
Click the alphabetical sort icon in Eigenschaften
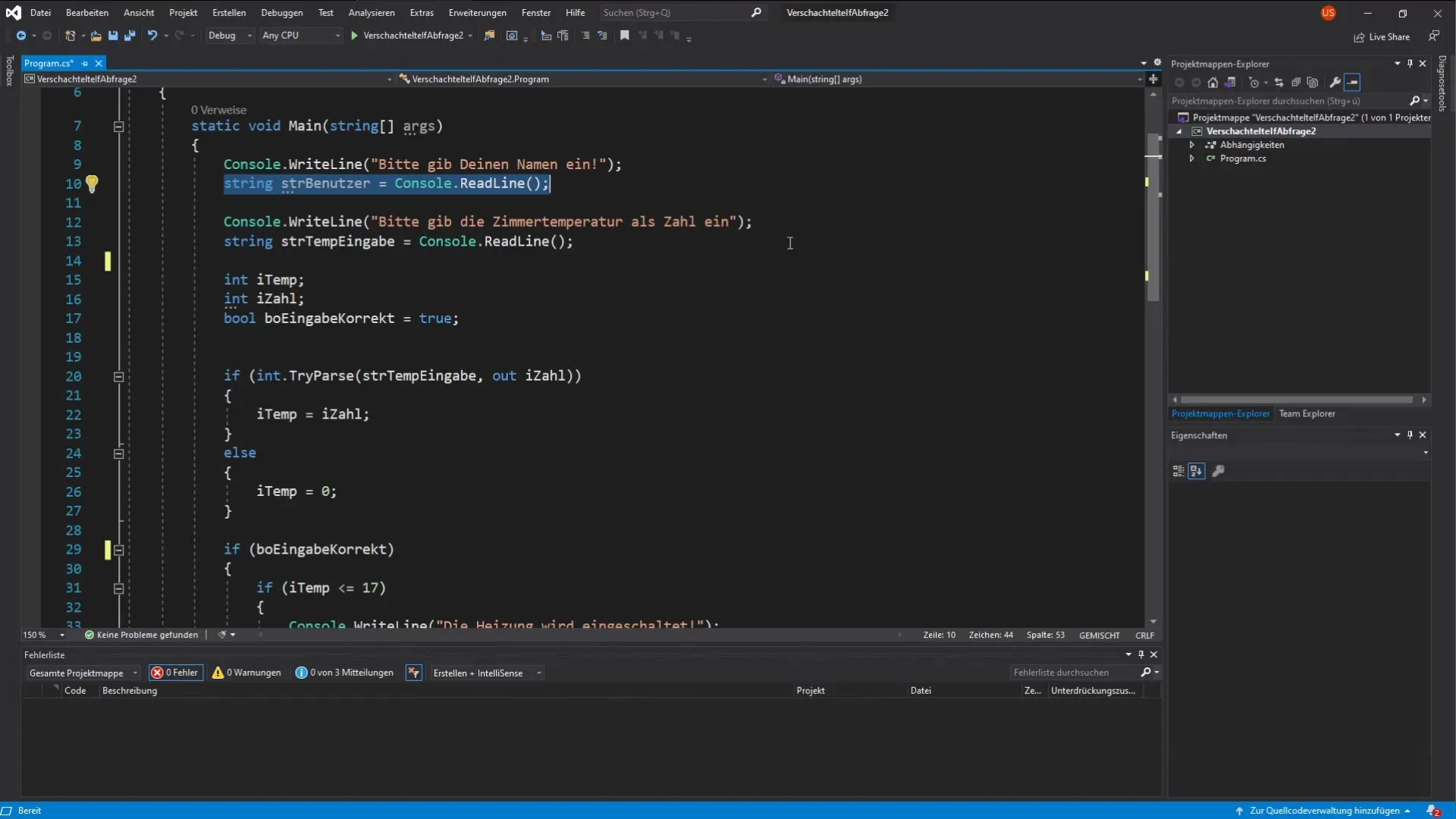coord(1197,471)
